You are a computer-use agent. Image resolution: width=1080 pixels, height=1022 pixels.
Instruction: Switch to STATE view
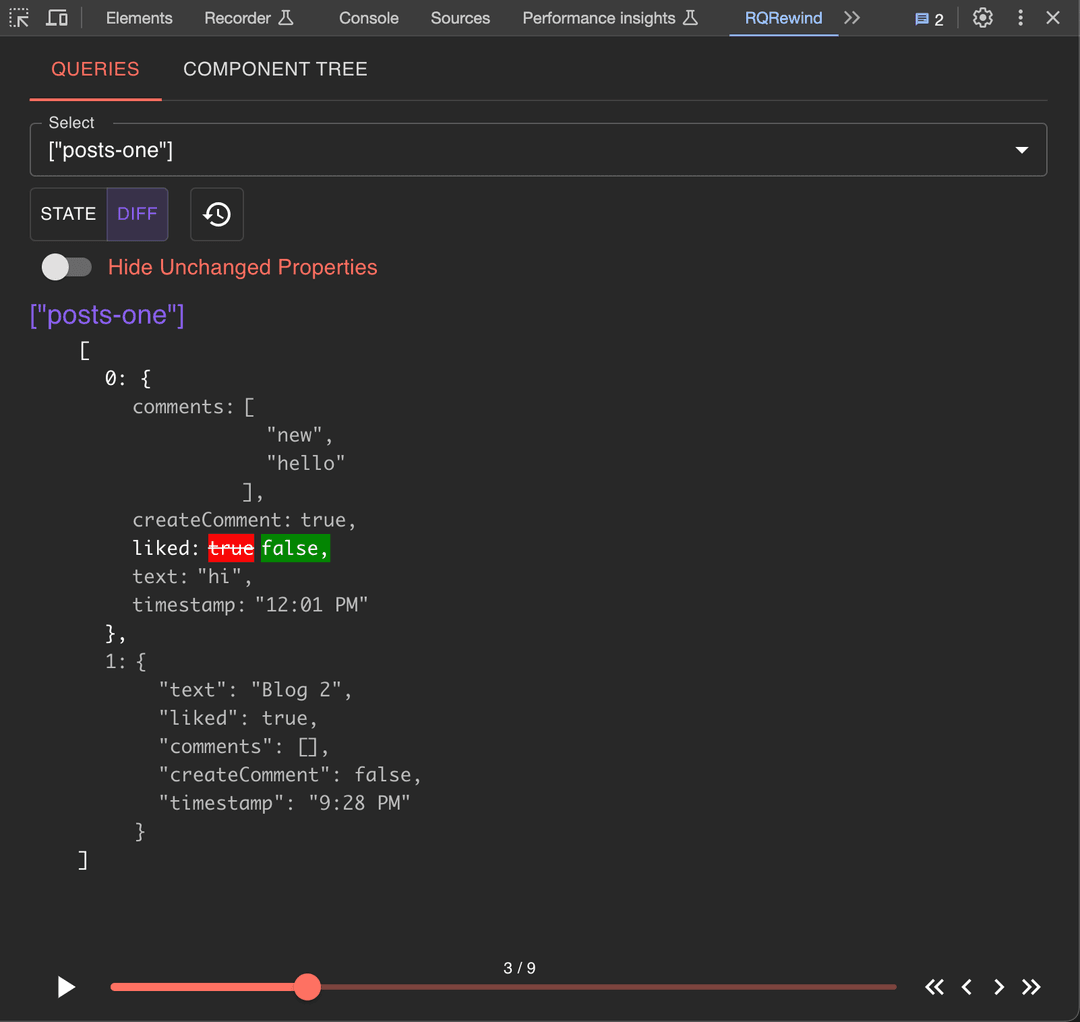68,214
